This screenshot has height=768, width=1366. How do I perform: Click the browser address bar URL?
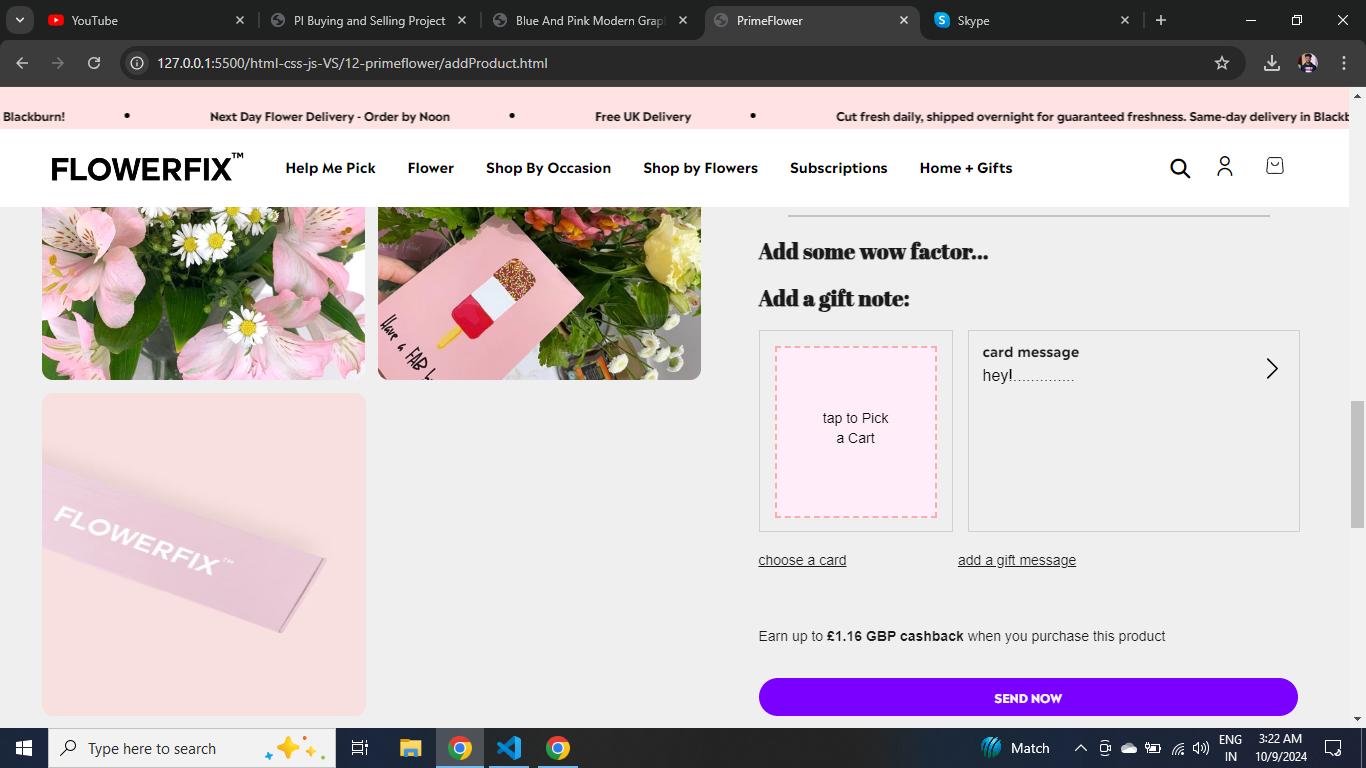[352, 63]
